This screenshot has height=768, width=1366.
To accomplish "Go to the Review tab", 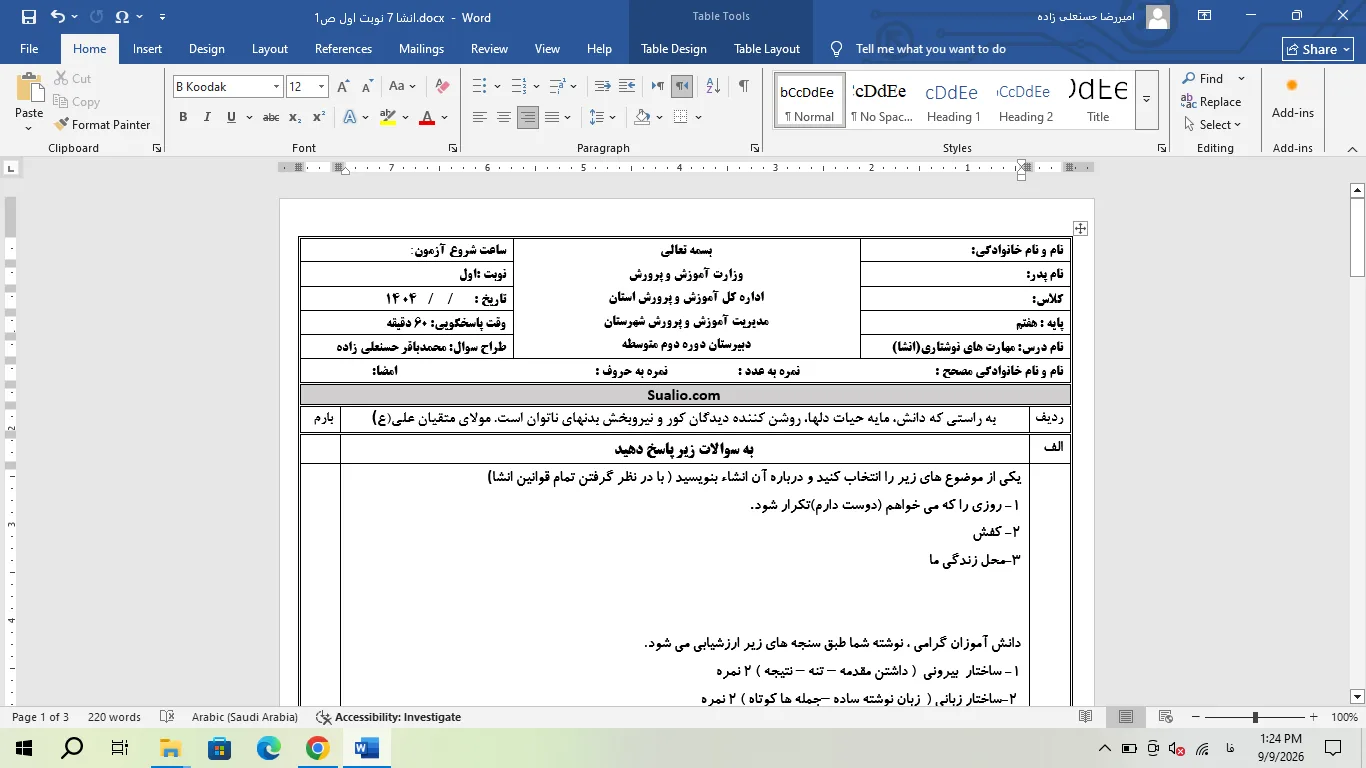I will 489,49.
